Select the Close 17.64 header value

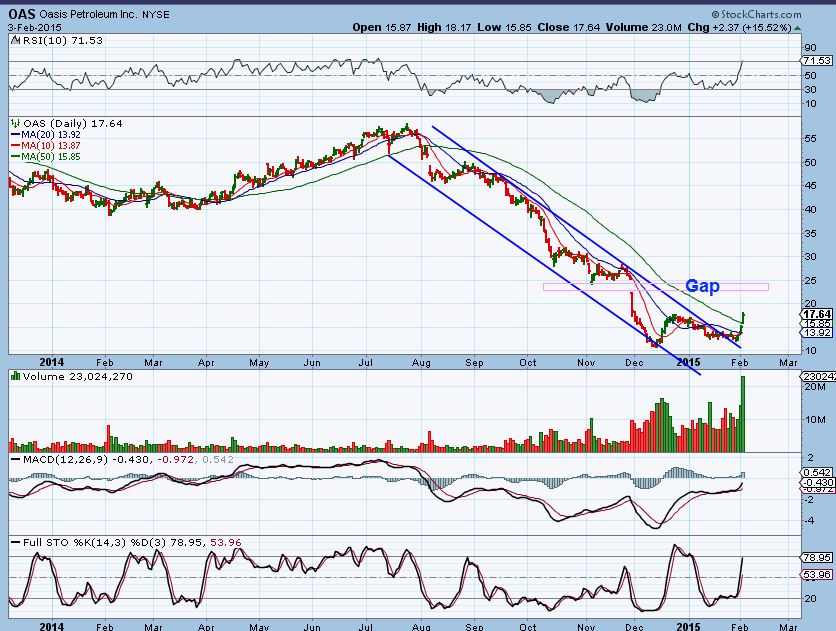569,27
